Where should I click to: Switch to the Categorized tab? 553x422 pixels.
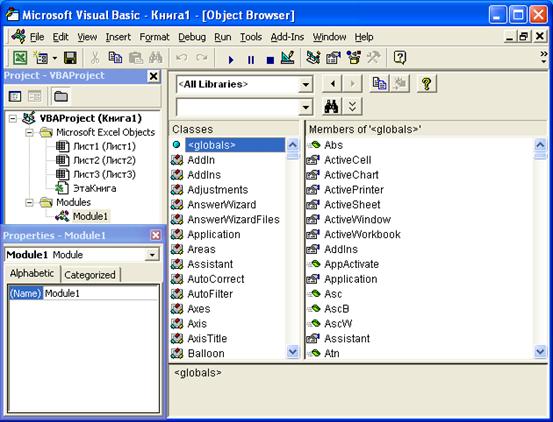point(90,275)
